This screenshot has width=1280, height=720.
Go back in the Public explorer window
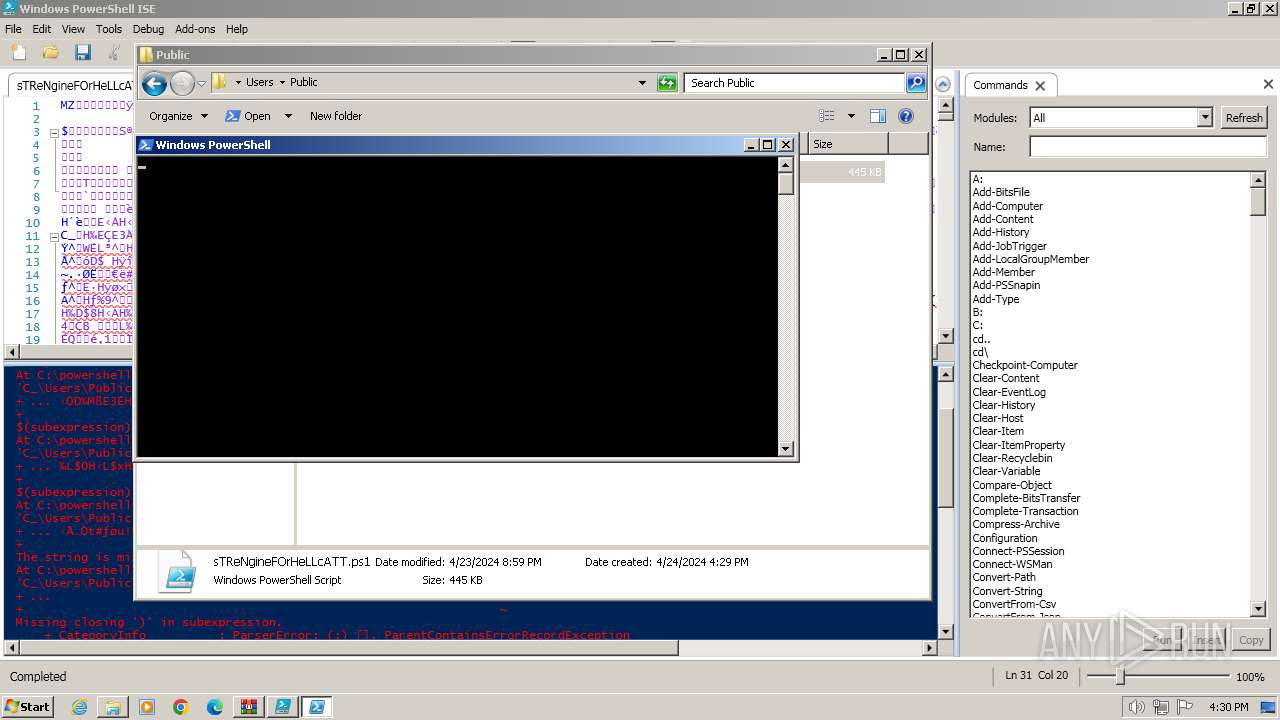tap(154, 83)
